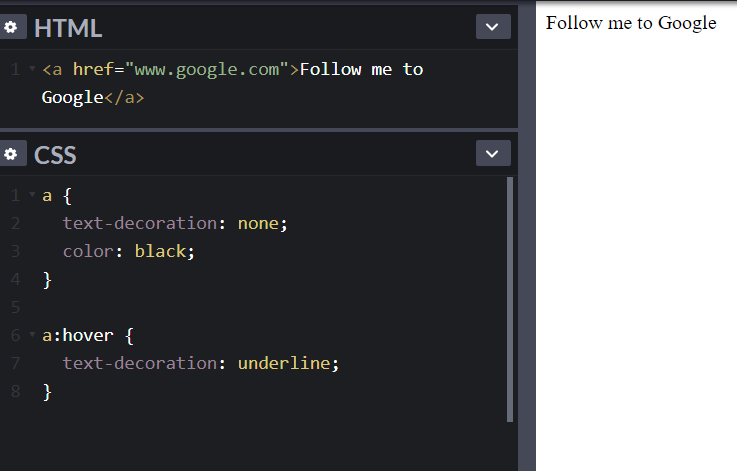
Task: Click CSS line number 5 gutter
Action: (16, 307)
